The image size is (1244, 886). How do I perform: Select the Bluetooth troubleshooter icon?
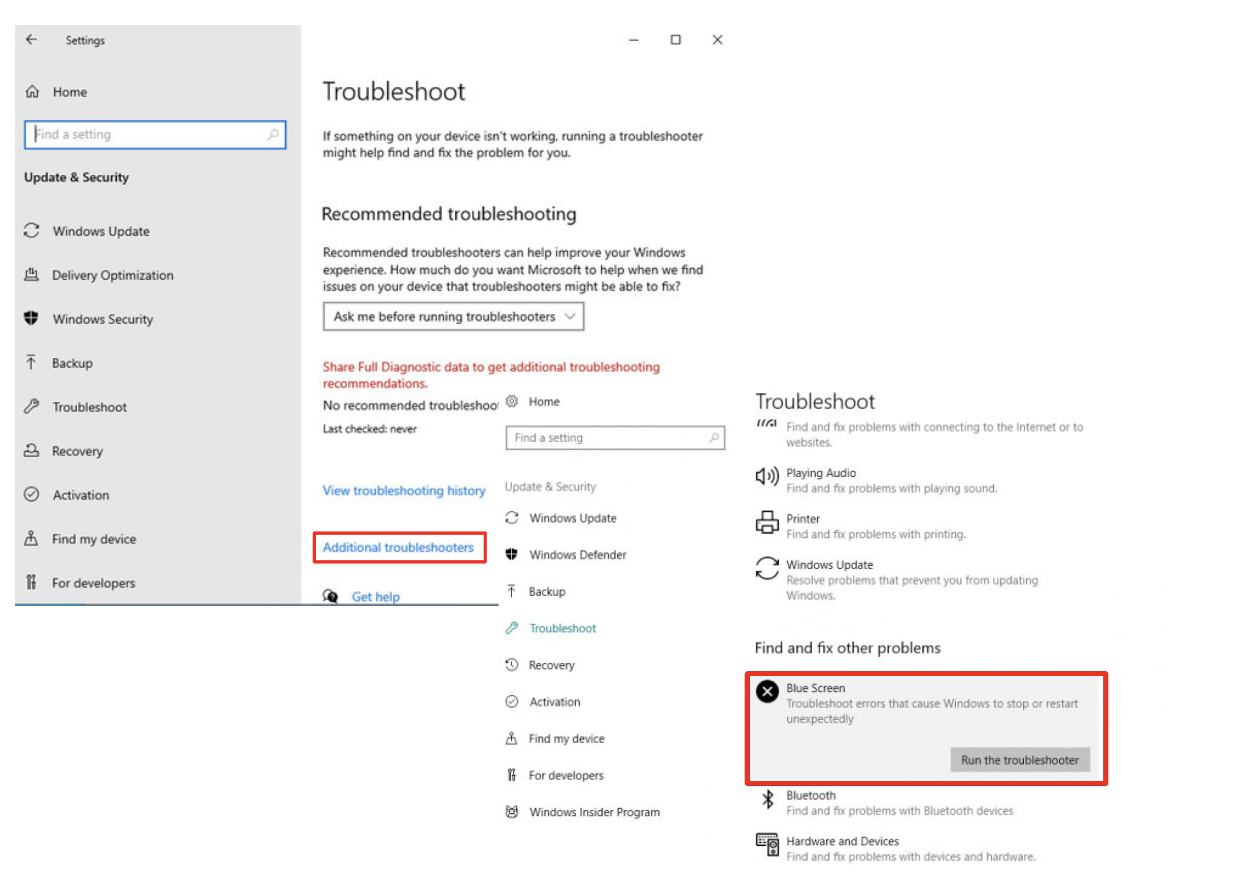[x=768, y=800]
